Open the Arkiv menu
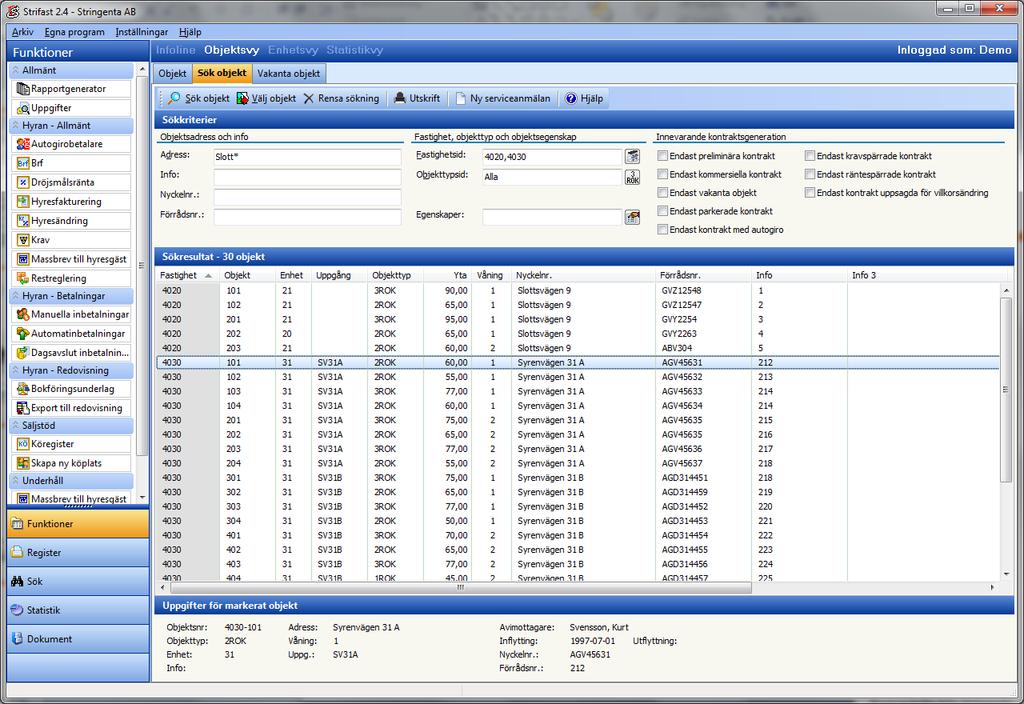 tap(22, 32)
